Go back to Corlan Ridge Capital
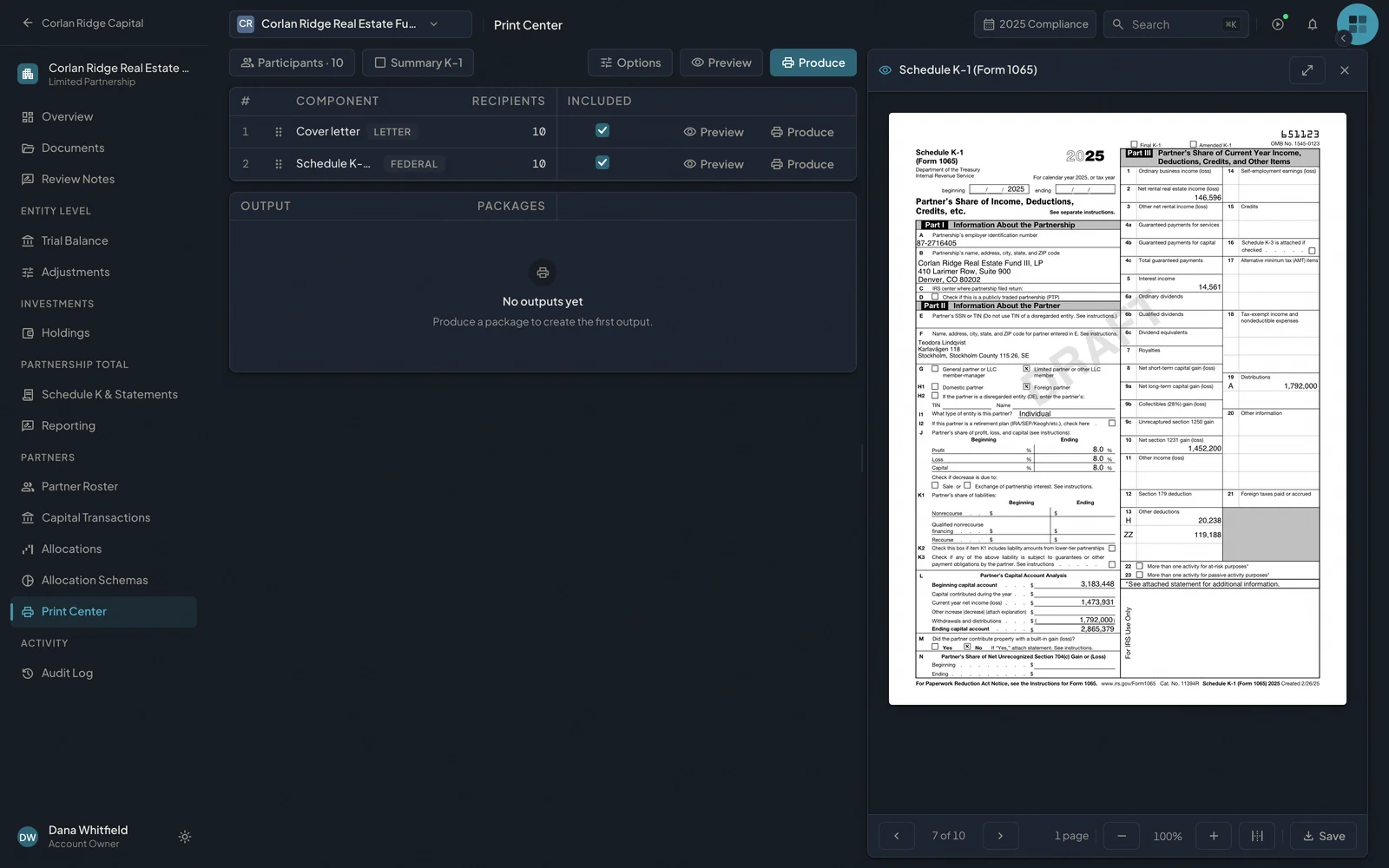1389x868 pixels. [82, 23]
